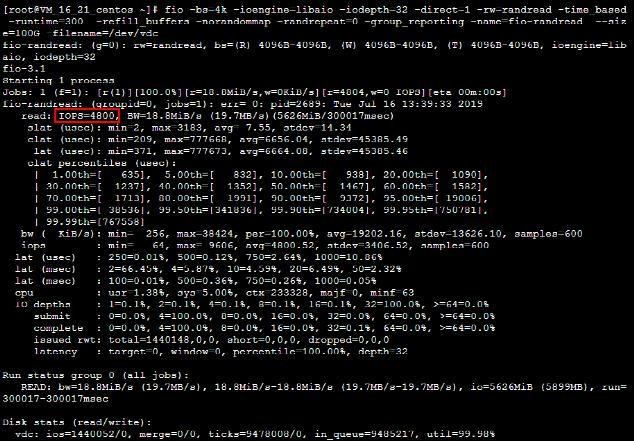Click 'Run status group 0 (all jobs)' heading

coord(96,375)
